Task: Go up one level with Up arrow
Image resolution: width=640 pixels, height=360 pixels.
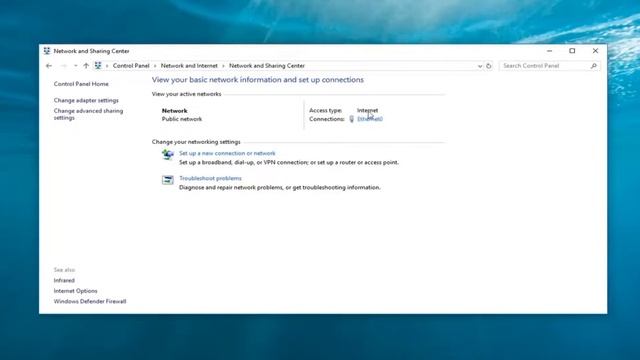Action: tap(86, 66)
